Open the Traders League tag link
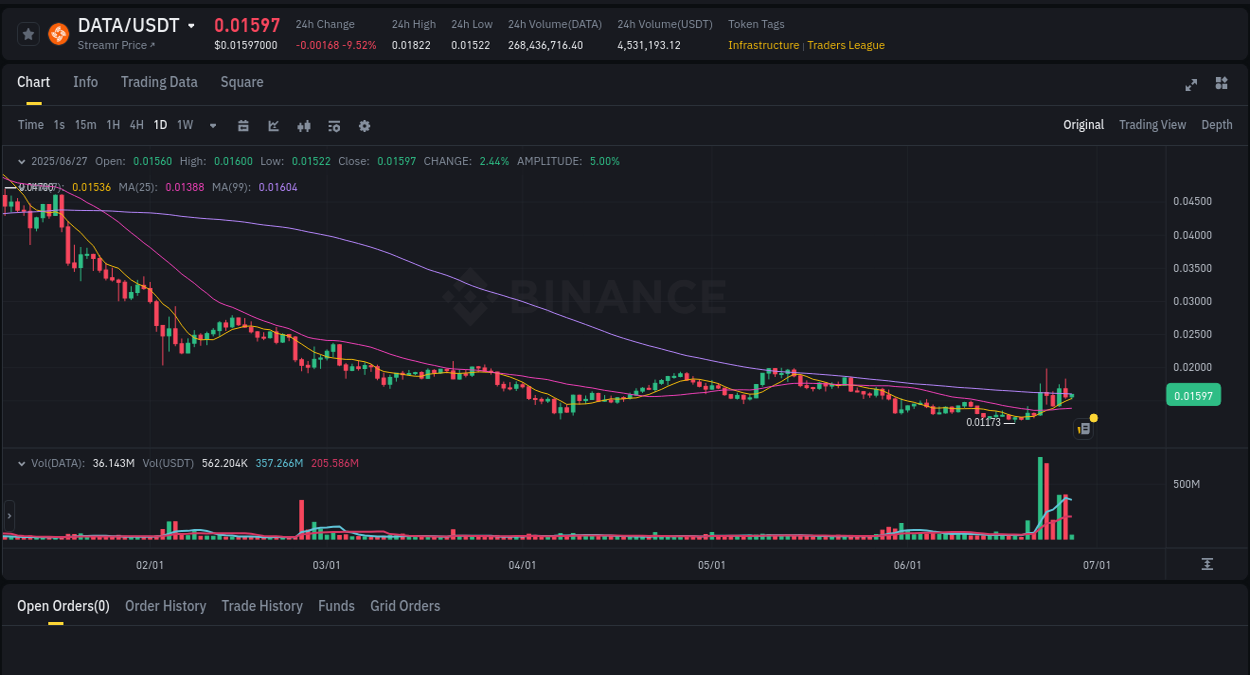Image resolution: width=1250 pixels, height=675 pixels. [x=846, y=45]
